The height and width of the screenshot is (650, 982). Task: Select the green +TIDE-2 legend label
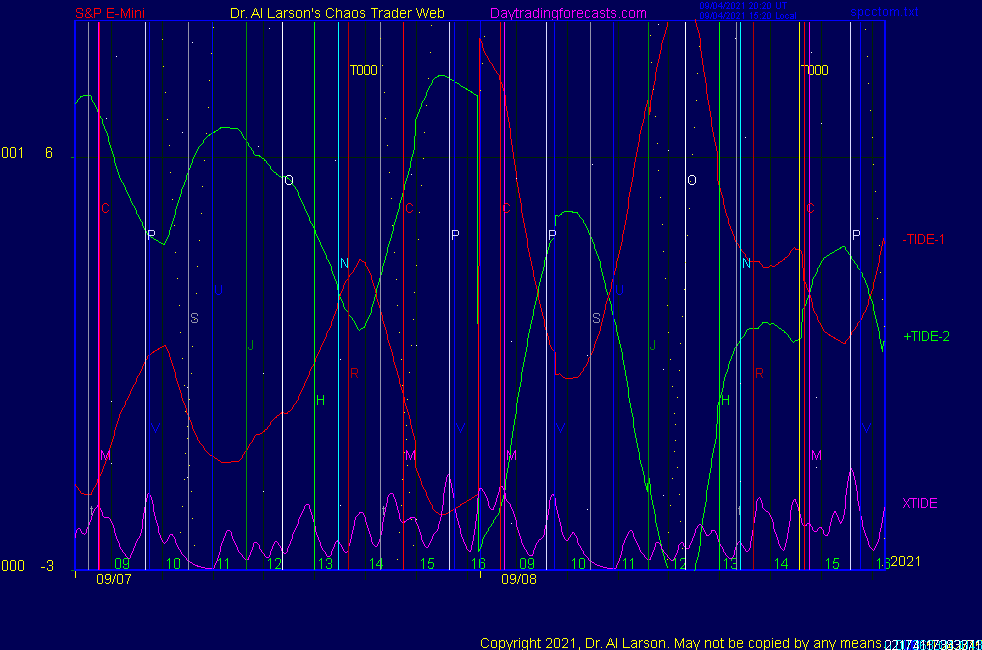click(x=926, y=337)
